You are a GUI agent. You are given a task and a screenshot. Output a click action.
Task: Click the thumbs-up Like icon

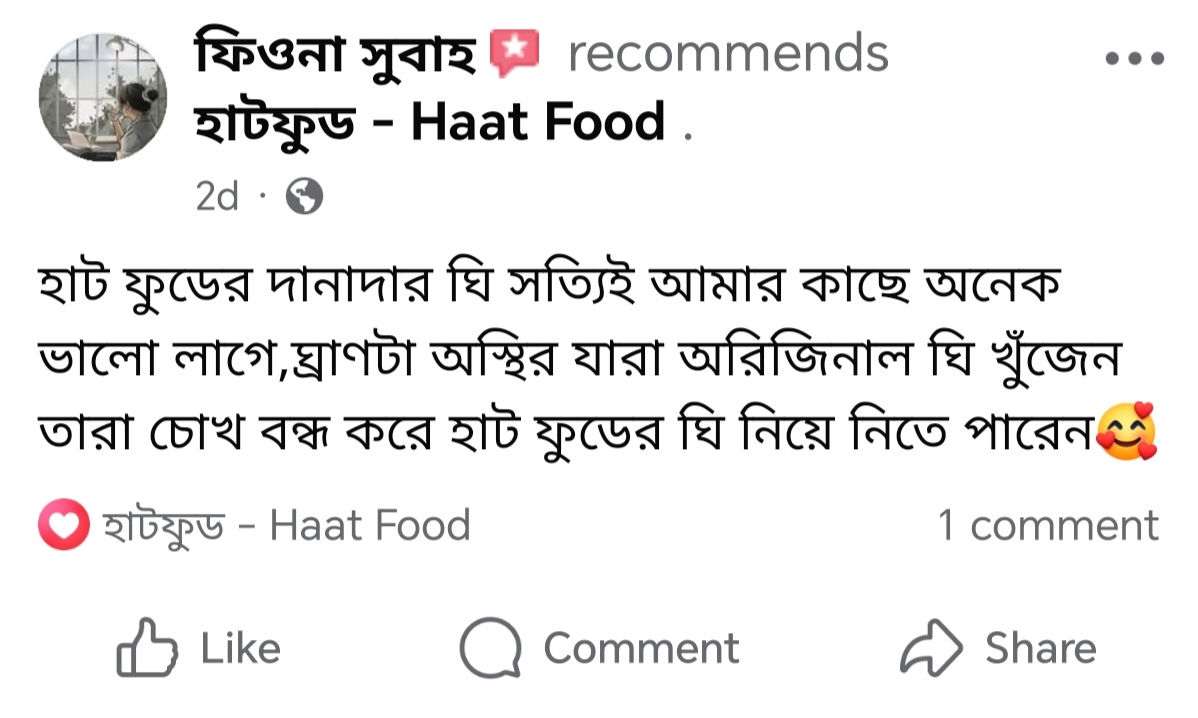(147, 649)
